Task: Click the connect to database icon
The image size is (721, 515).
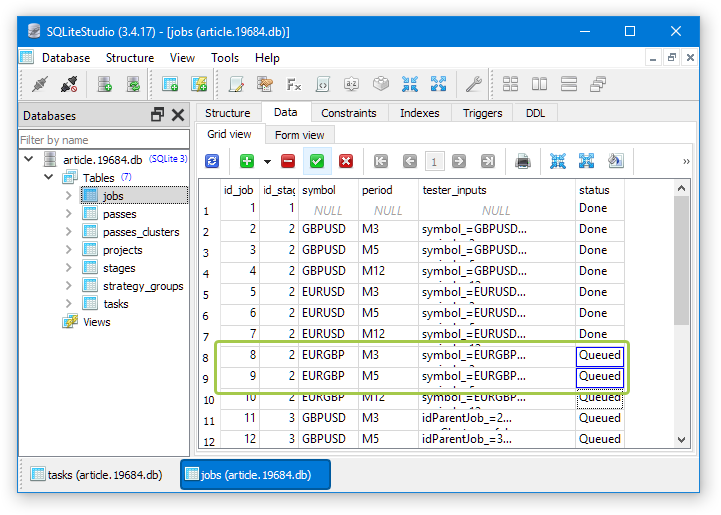Action: 40,85
